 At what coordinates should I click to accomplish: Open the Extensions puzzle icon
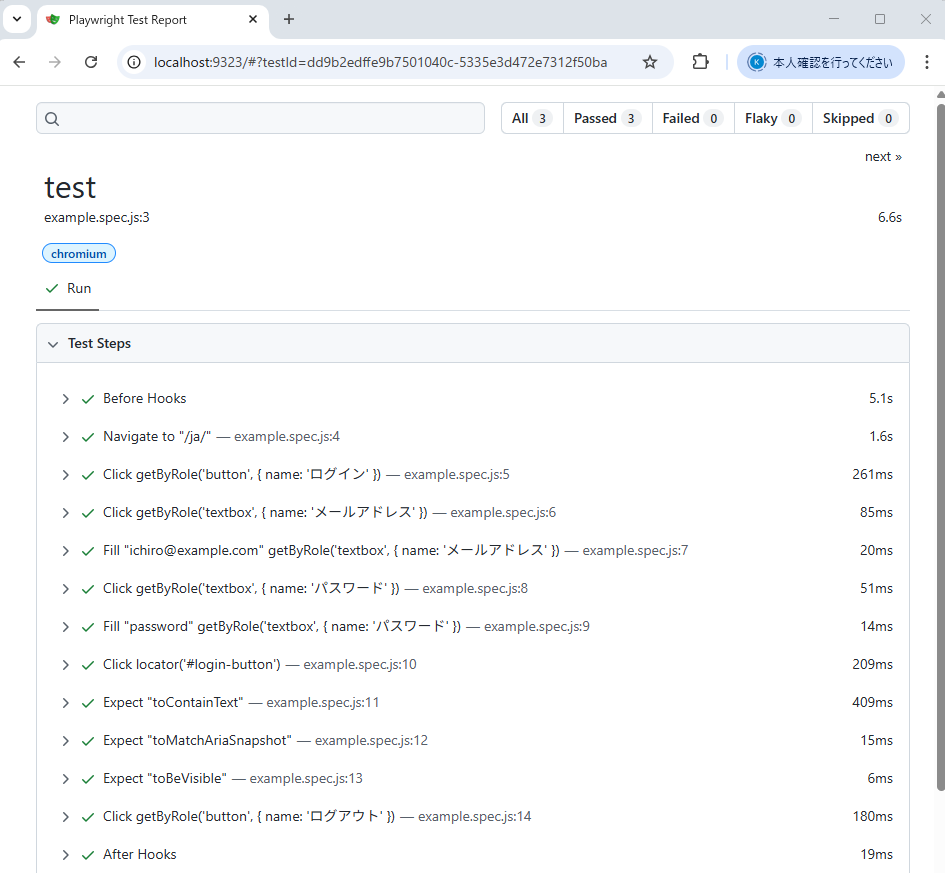click(x=700, y=62)
